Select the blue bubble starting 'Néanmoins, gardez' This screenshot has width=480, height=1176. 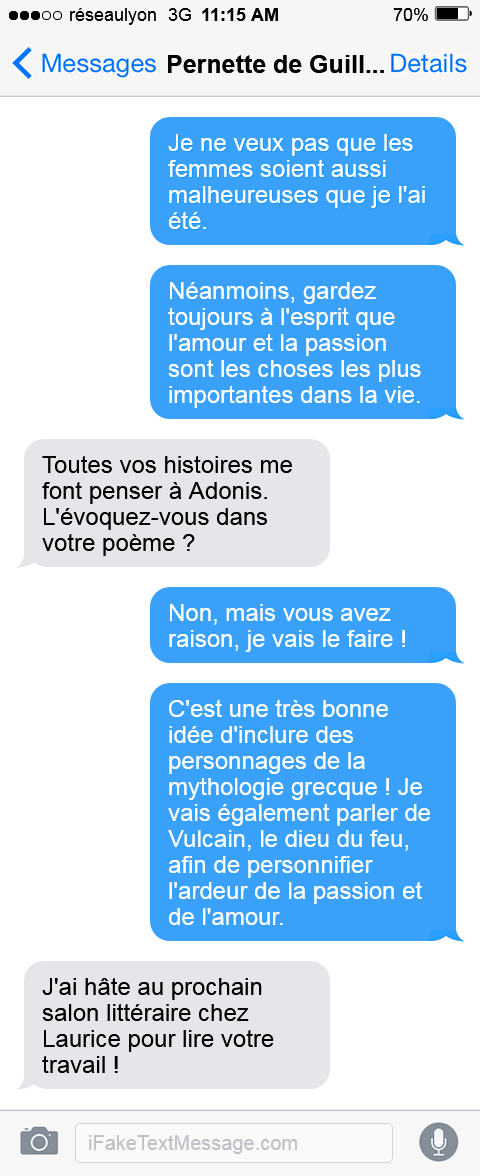point(303,342)
